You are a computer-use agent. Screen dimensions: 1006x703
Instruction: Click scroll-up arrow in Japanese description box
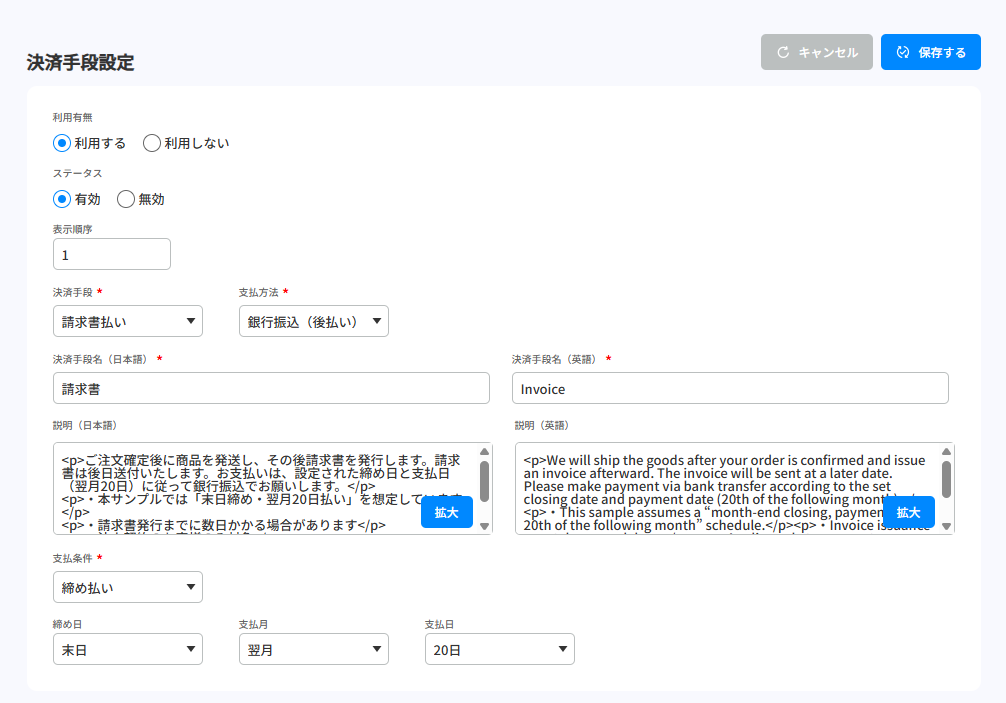click(484, 452)
